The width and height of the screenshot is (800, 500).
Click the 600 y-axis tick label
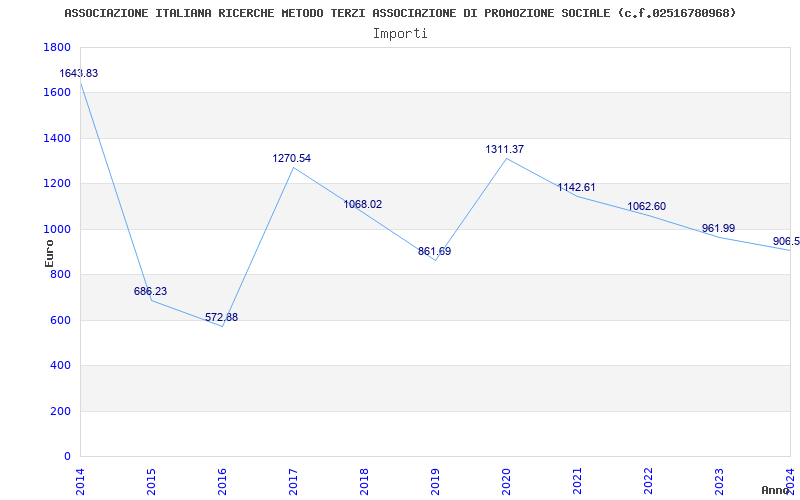point(60,320)
